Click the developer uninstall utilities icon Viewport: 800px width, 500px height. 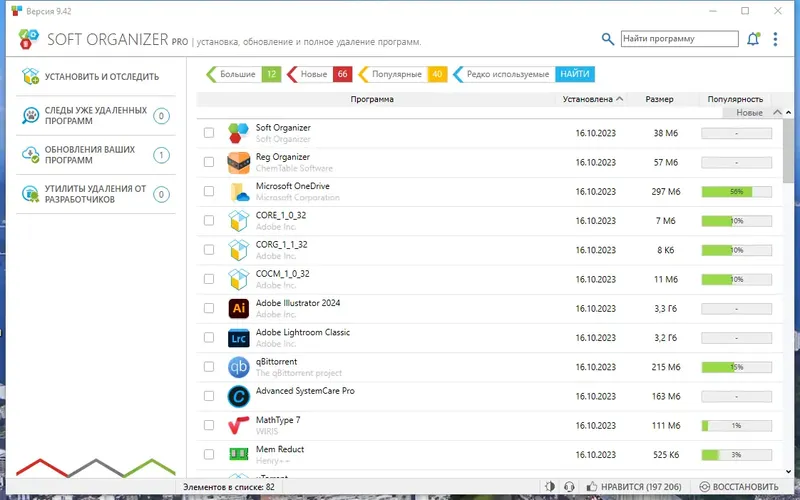(31, 194)
